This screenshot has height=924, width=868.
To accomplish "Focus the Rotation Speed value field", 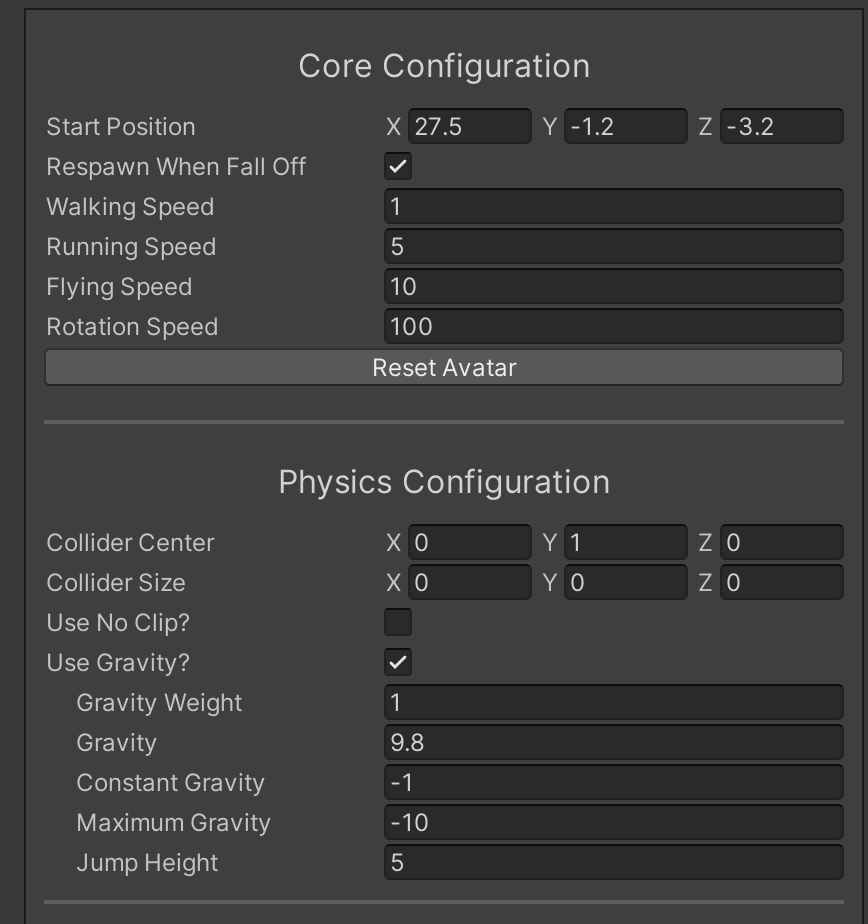I will tap(613, 327).
